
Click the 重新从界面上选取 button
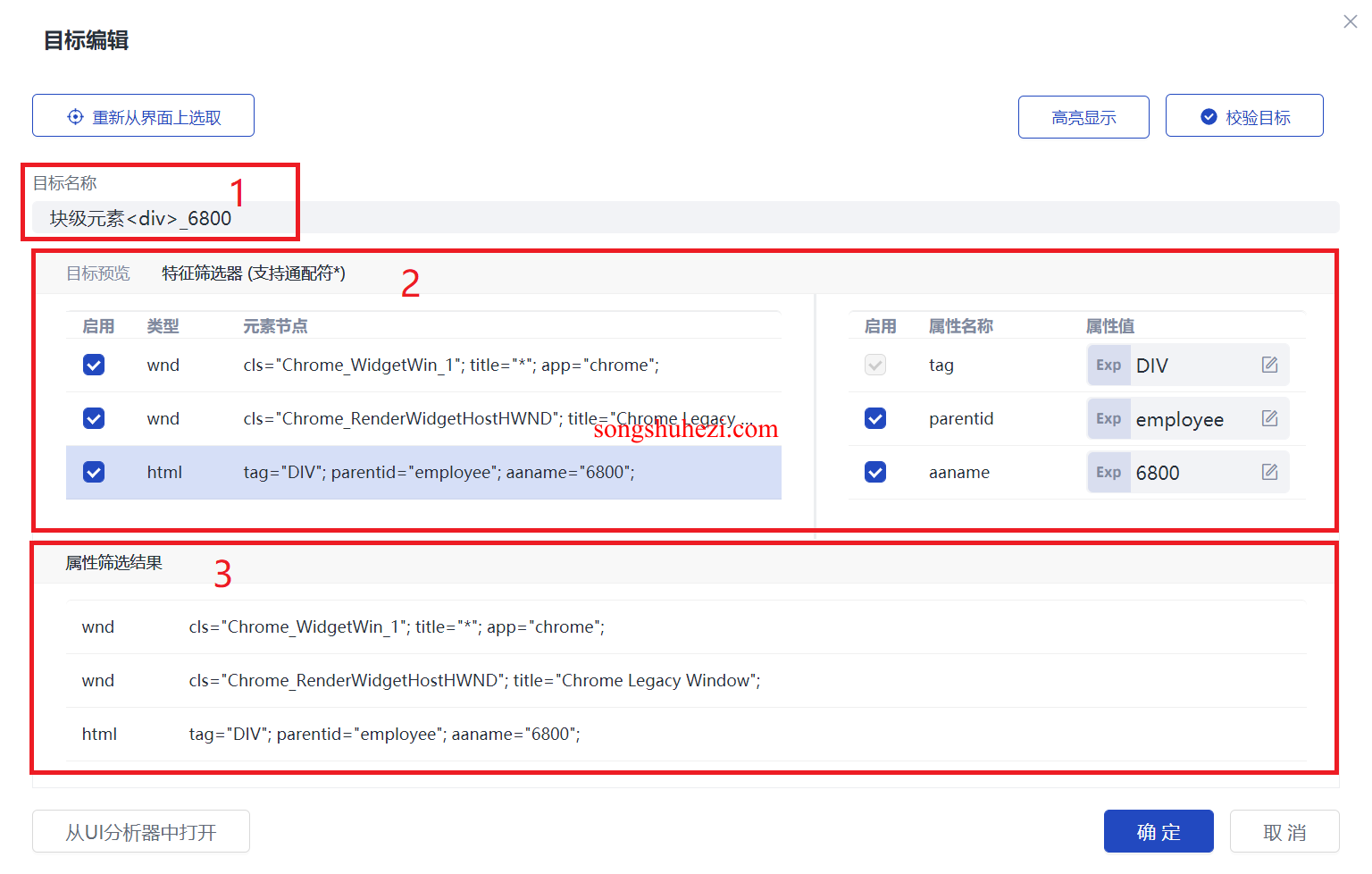(143, 115)
